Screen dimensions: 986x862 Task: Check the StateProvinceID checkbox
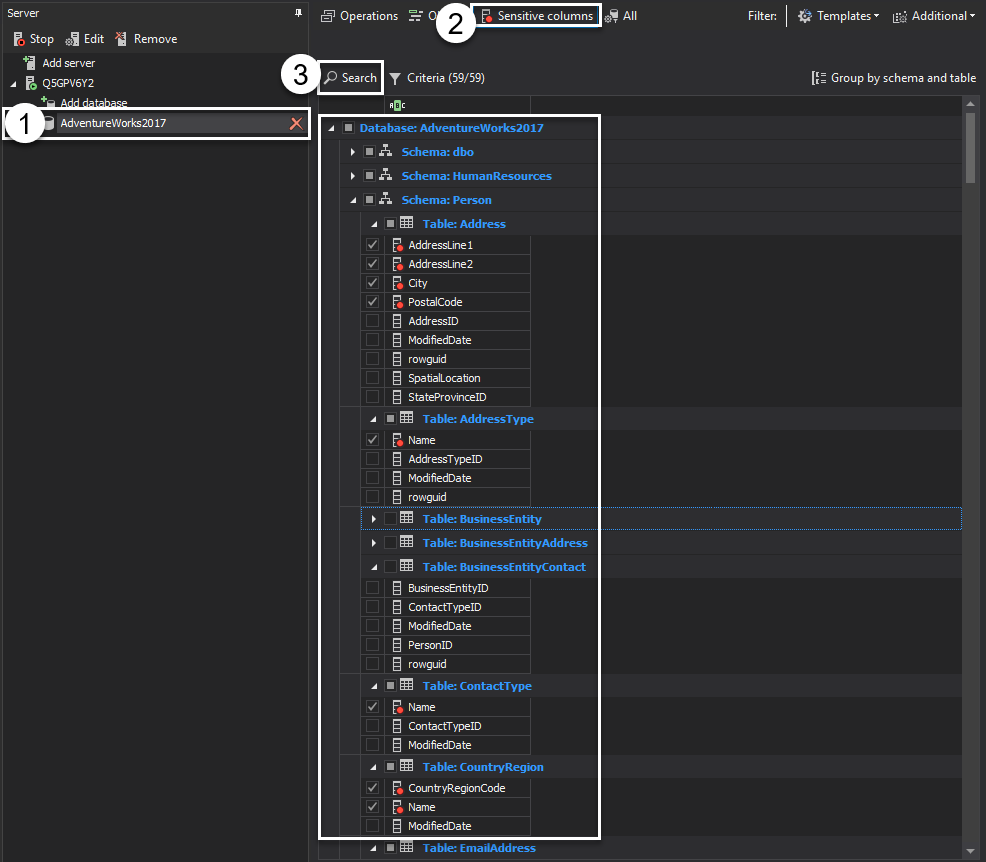[372, 397]
